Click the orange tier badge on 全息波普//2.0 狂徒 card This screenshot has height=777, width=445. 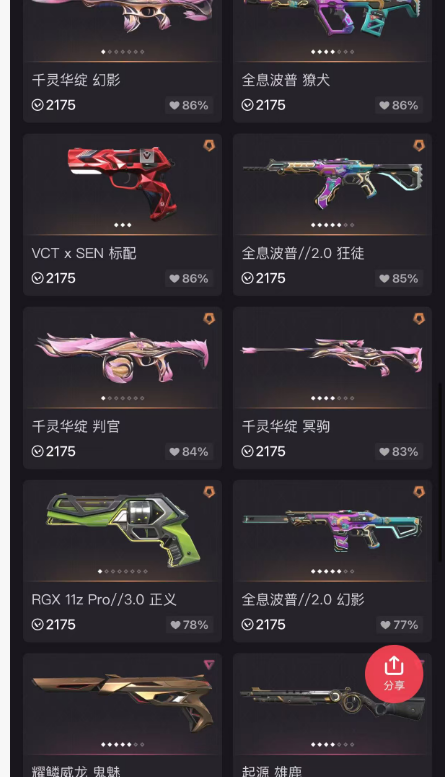(x=419, y=146)
